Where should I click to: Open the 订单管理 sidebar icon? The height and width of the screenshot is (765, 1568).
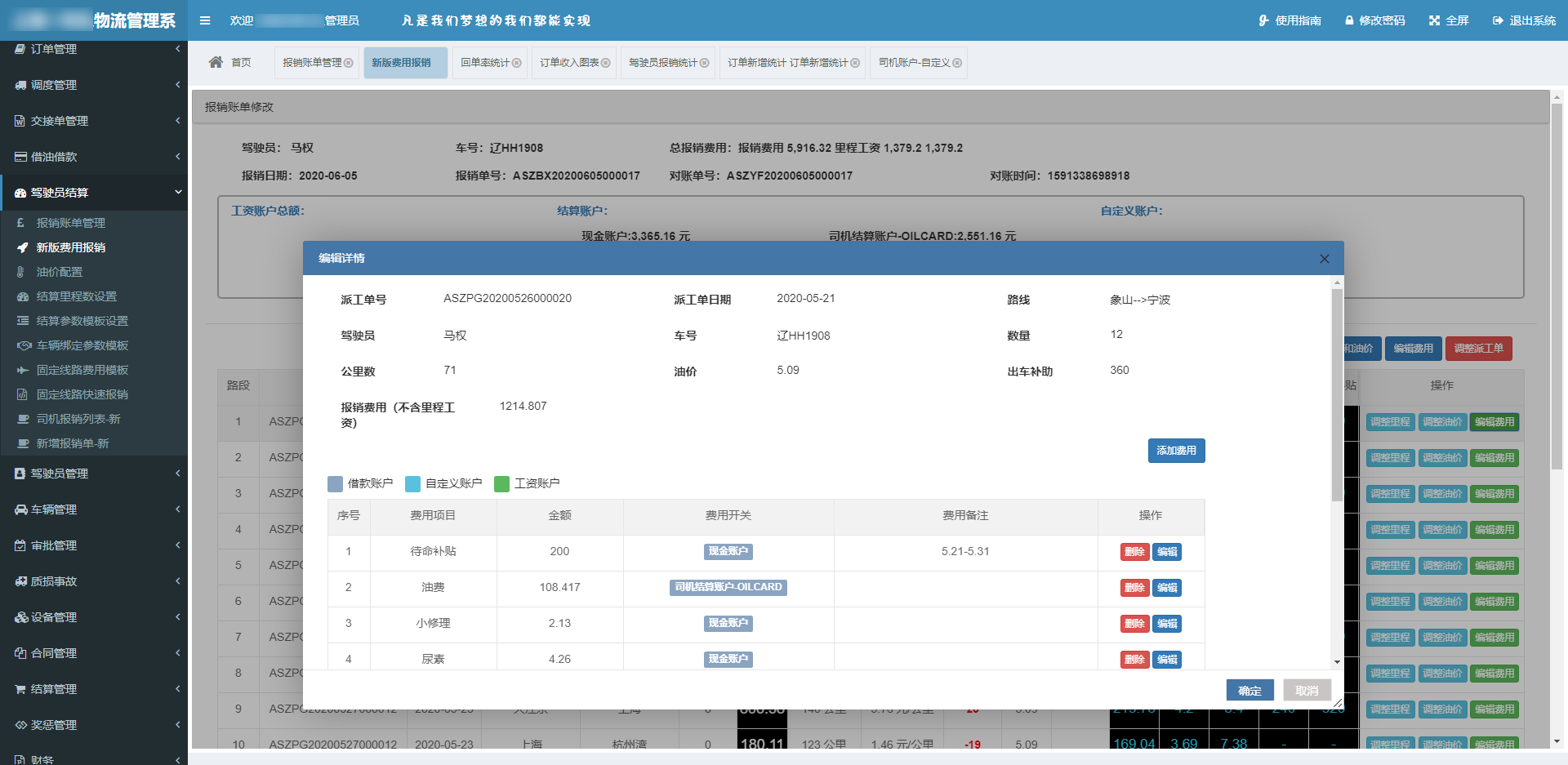pos(20,49)
